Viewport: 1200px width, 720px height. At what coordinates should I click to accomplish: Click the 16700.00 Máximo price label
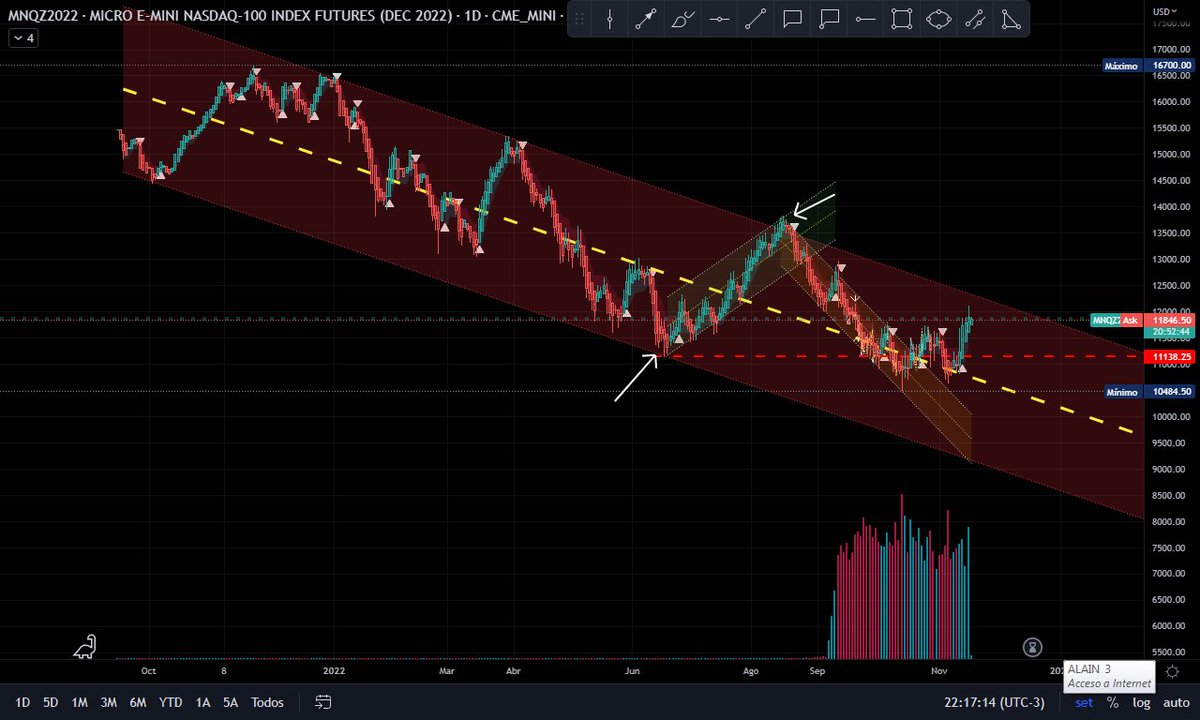point(1148,66)
